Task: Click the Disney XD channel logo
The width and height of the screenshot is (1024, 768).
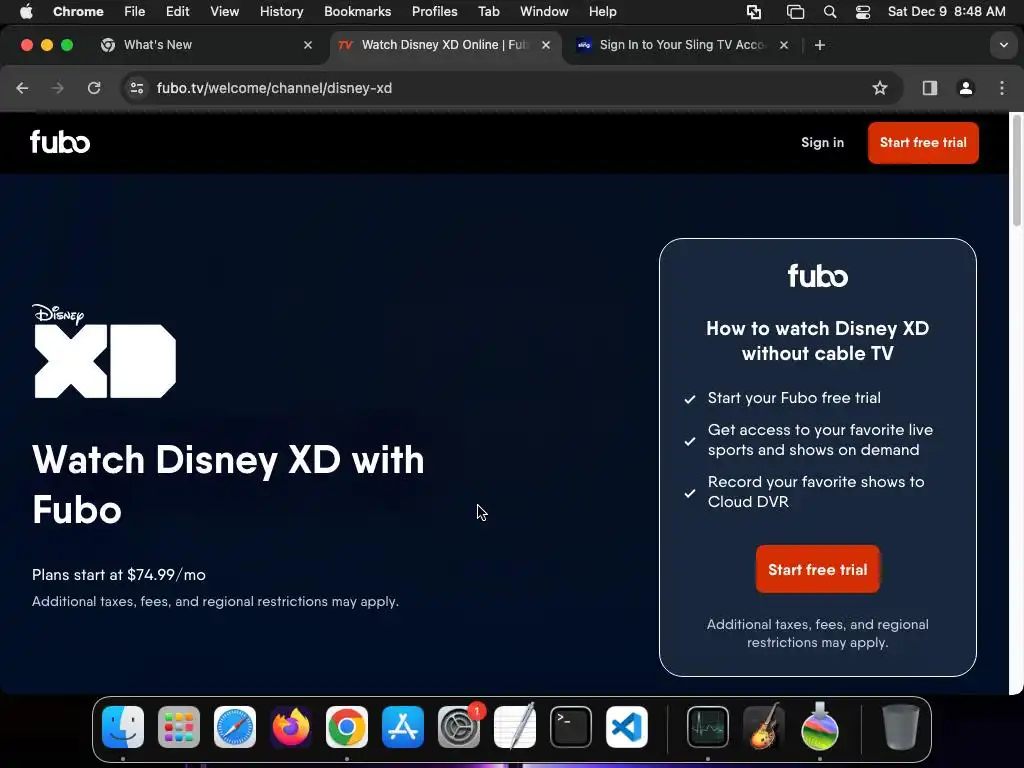Action: [x=104, y=351]
